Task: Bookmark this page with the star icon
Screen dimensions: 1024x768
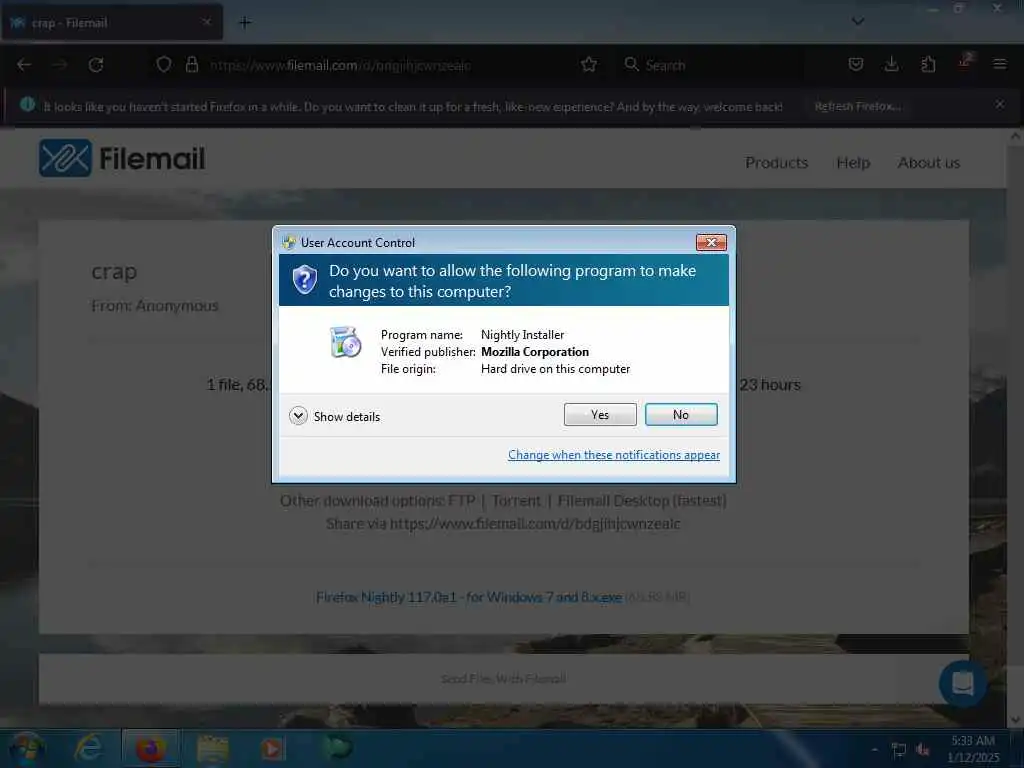Action: (588, 65)
